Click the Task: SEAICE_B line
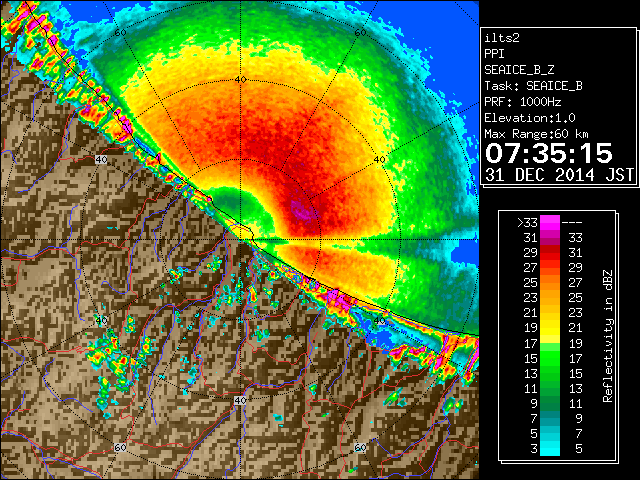This screenshot has width=640, height=480. coord(533,86)
